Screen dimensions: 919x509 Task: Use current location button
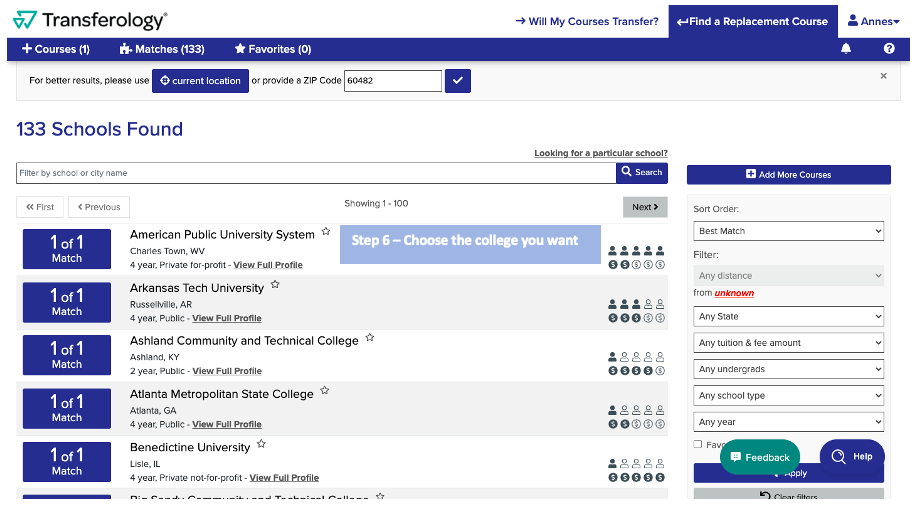pos(200,81)
